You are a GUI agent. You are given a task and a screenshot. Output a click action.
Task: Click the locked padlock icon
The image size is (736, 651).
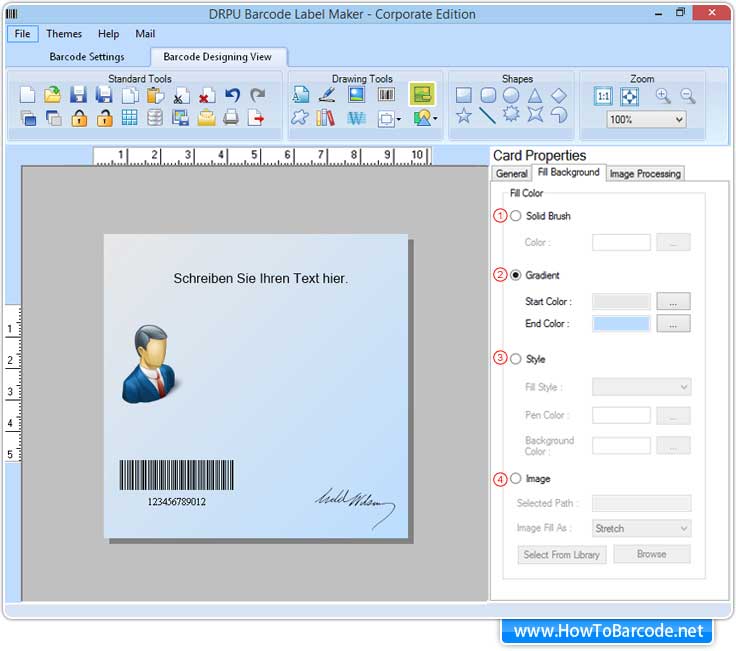[79, 118]
